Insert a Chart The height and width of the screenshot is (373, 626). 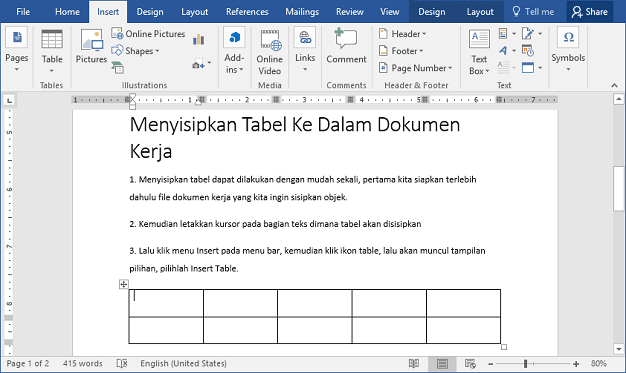coord(198,39)
